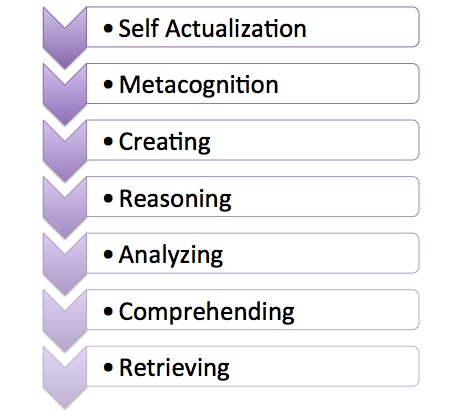Click the chevron arrow beside Analyzing

[65, 264]
